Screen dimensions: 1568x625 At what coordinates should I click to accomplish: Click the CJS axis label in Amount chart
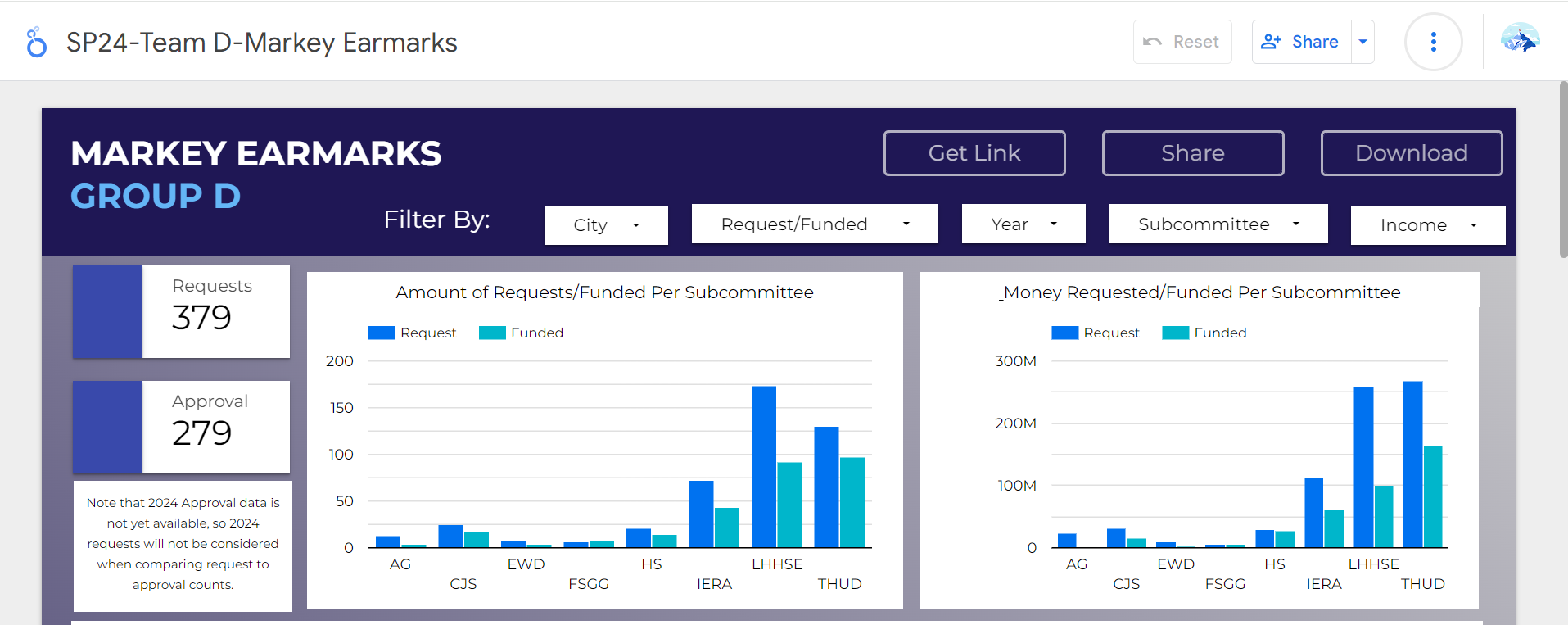(463, 584)
